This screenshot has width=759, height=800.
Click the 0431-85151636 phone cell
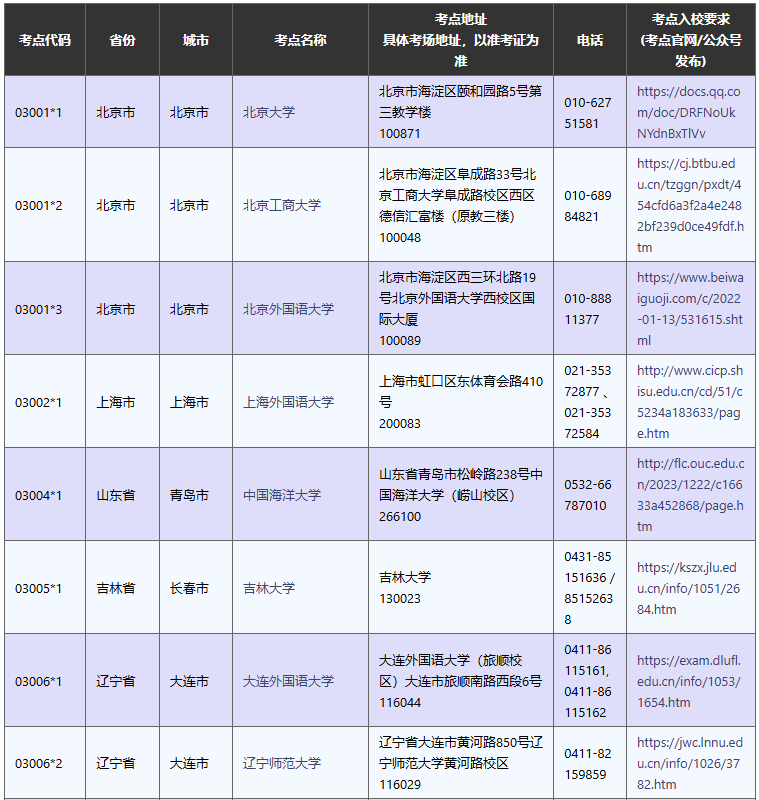point(590,587)
